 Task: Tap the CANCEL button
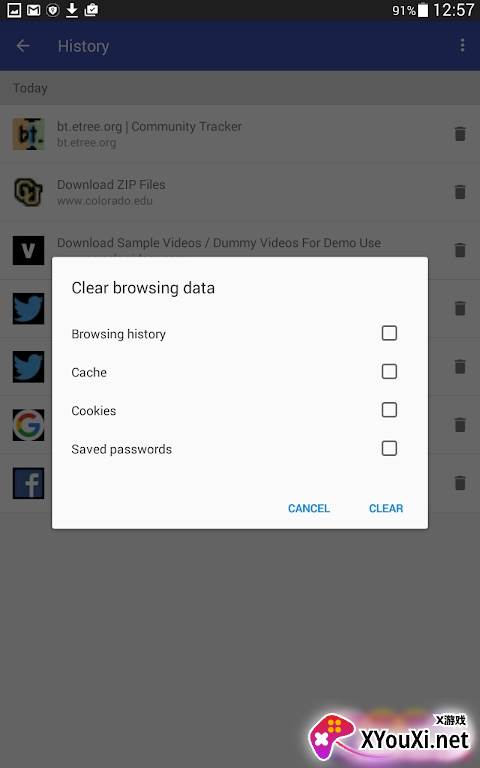tap(309, 508)
